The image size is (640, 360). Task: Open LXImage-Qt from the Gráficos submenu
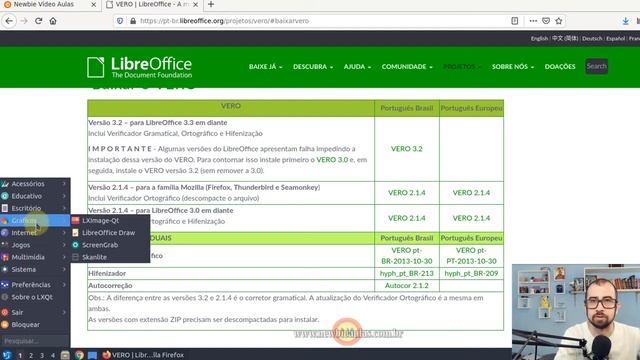coord(110,220)
